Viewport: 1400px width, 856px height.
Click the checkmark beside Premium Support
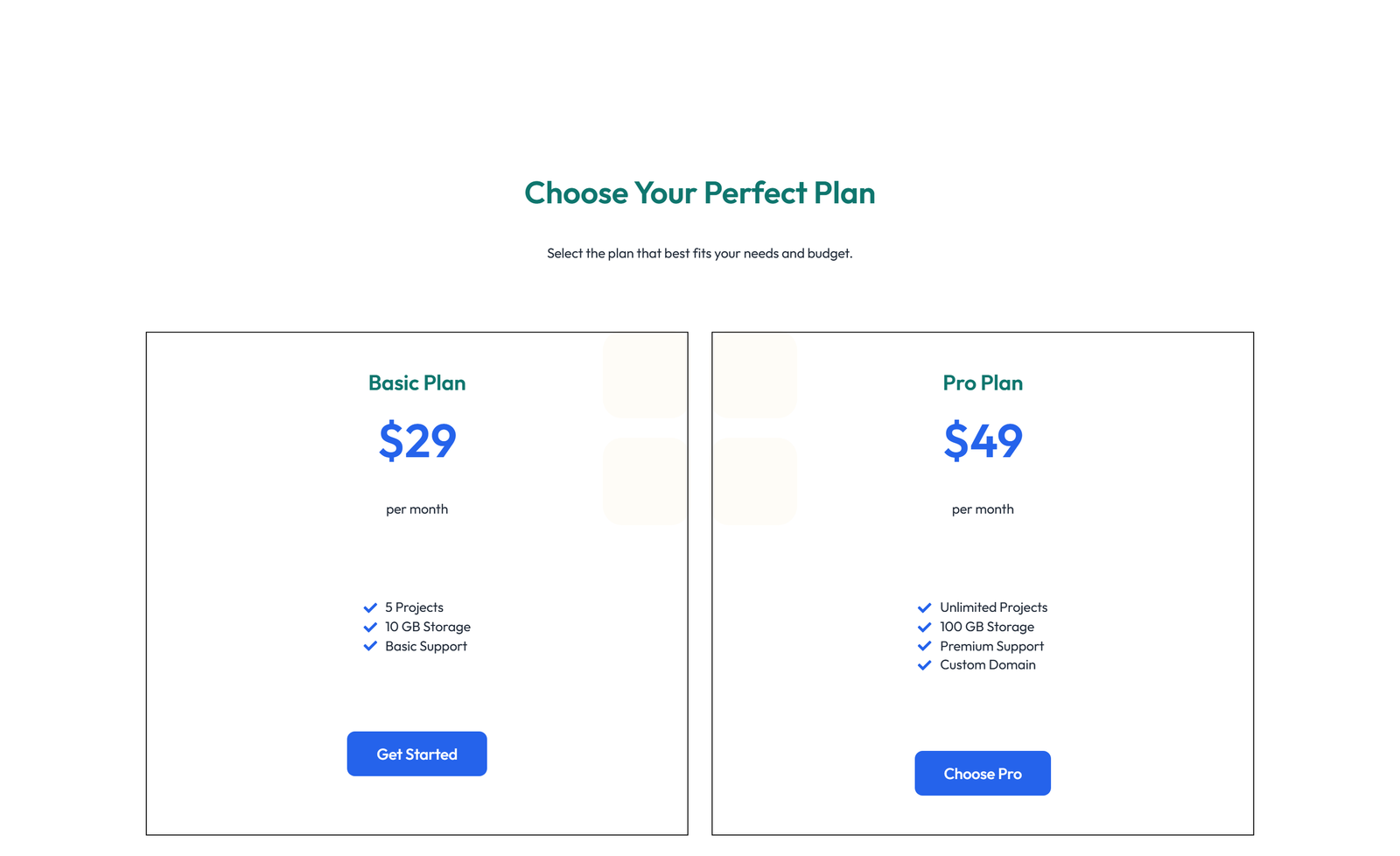point(925,646)
